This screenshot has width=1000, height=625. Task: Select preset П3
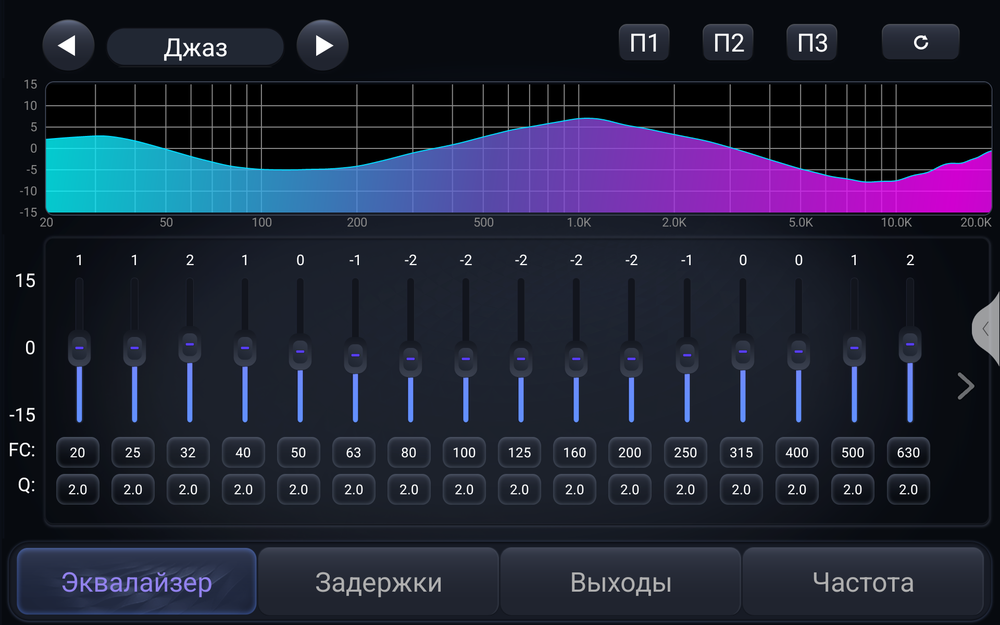[811, 42]
